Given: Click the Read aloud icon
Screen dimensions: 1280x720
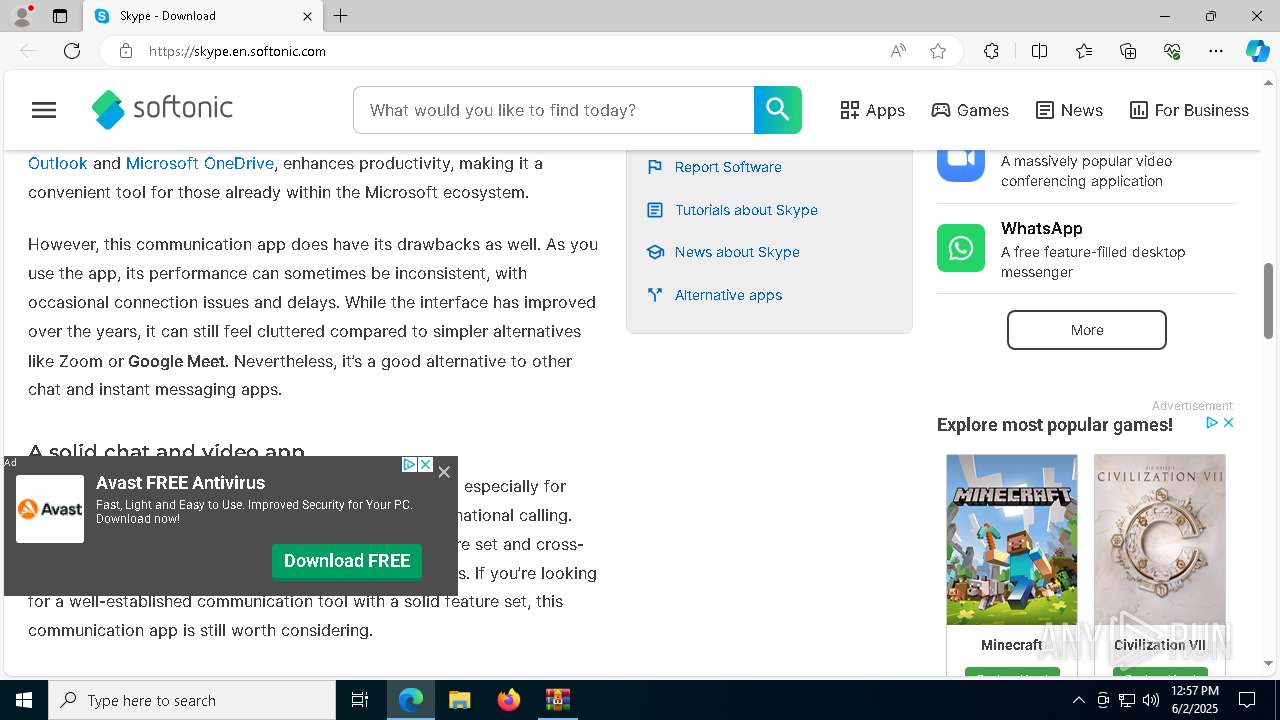Looking at the screenshot, I should point(898,51).
